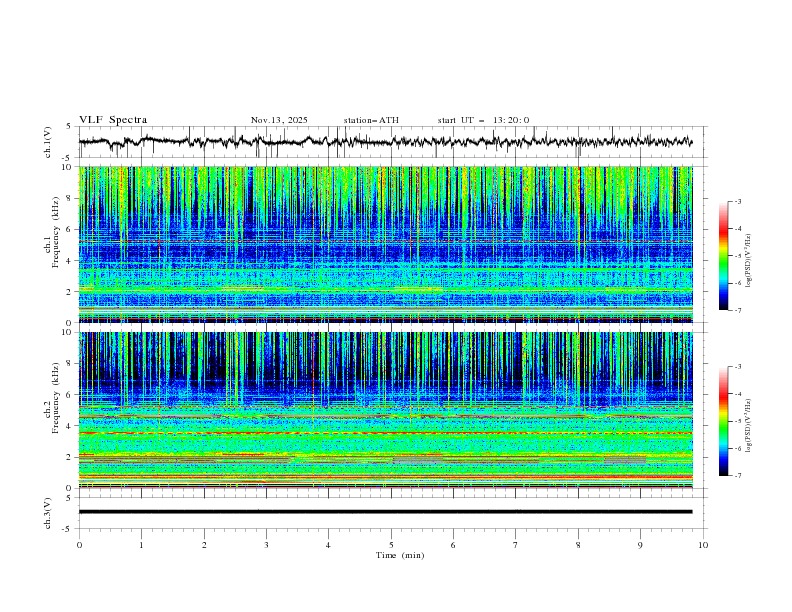Click the ch.2 'Frequency (kHz)' axis label
This screenshot has width=792, height=612.
(x=55, y=398)
